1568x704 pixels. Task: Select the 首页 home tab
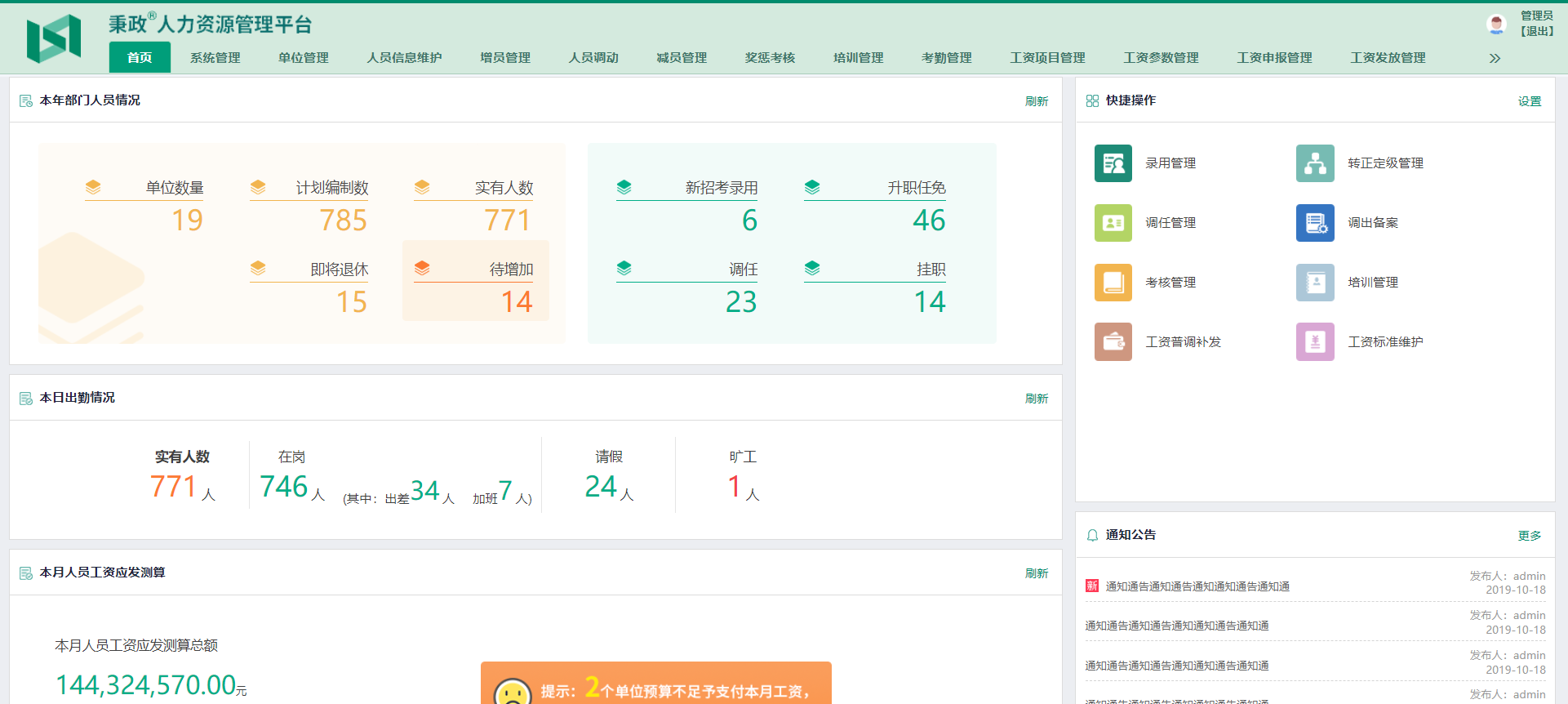tap(140, 58)
